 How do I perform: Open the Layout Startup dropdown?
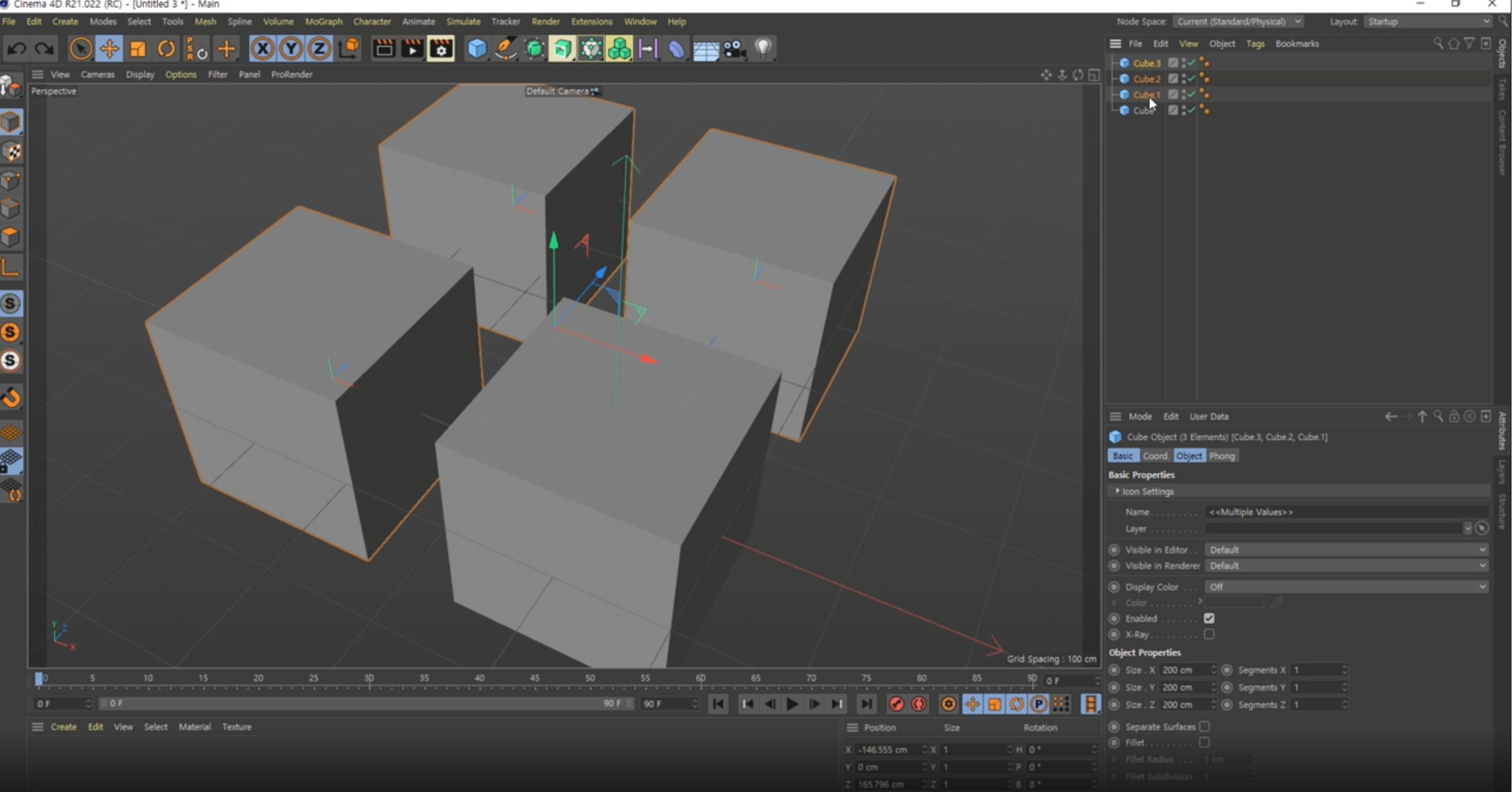1427,21
